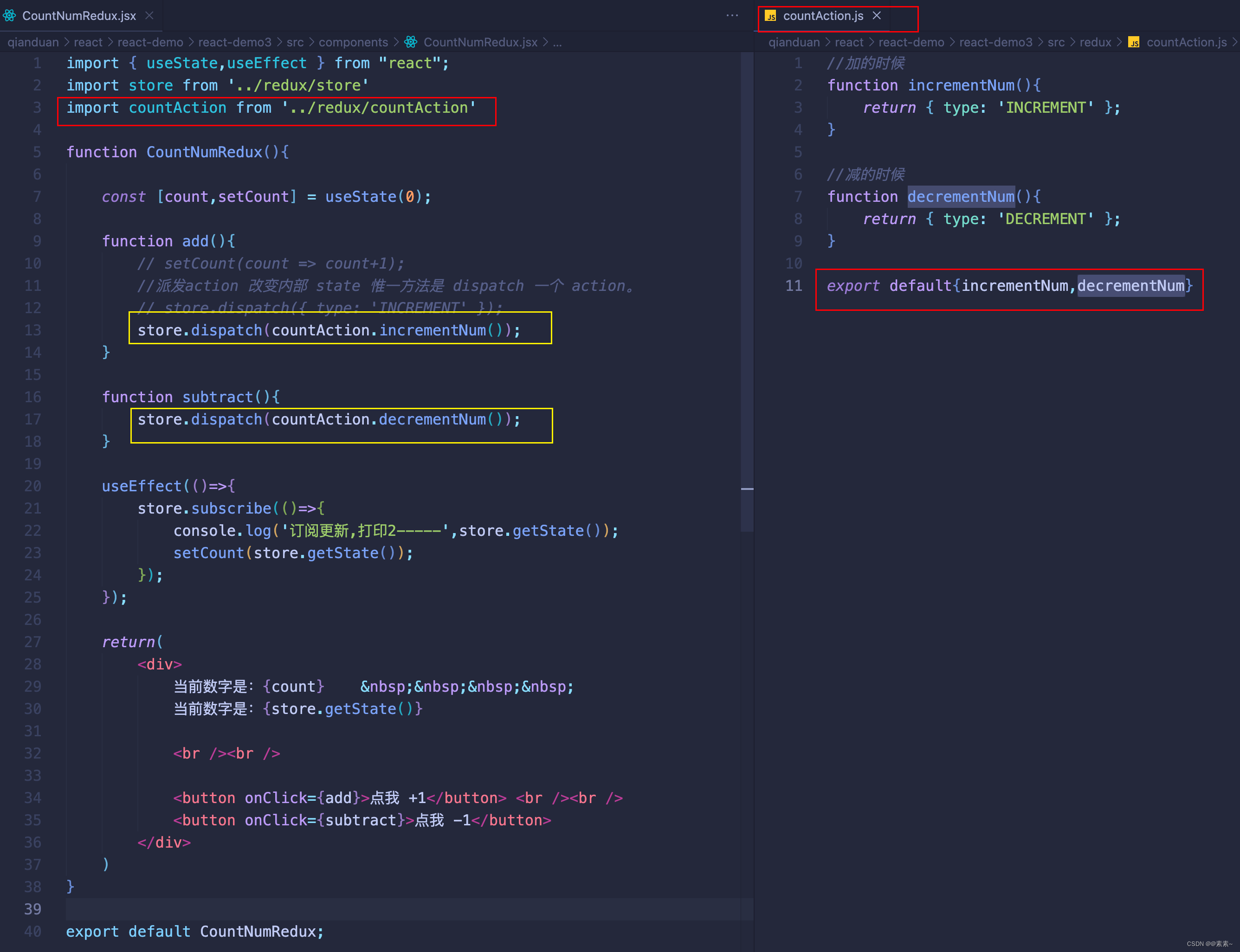Click the left editor scrollbar thumb
This screenshot has width=1240, height=952.
pyautogui.click(x=747, y=292)
